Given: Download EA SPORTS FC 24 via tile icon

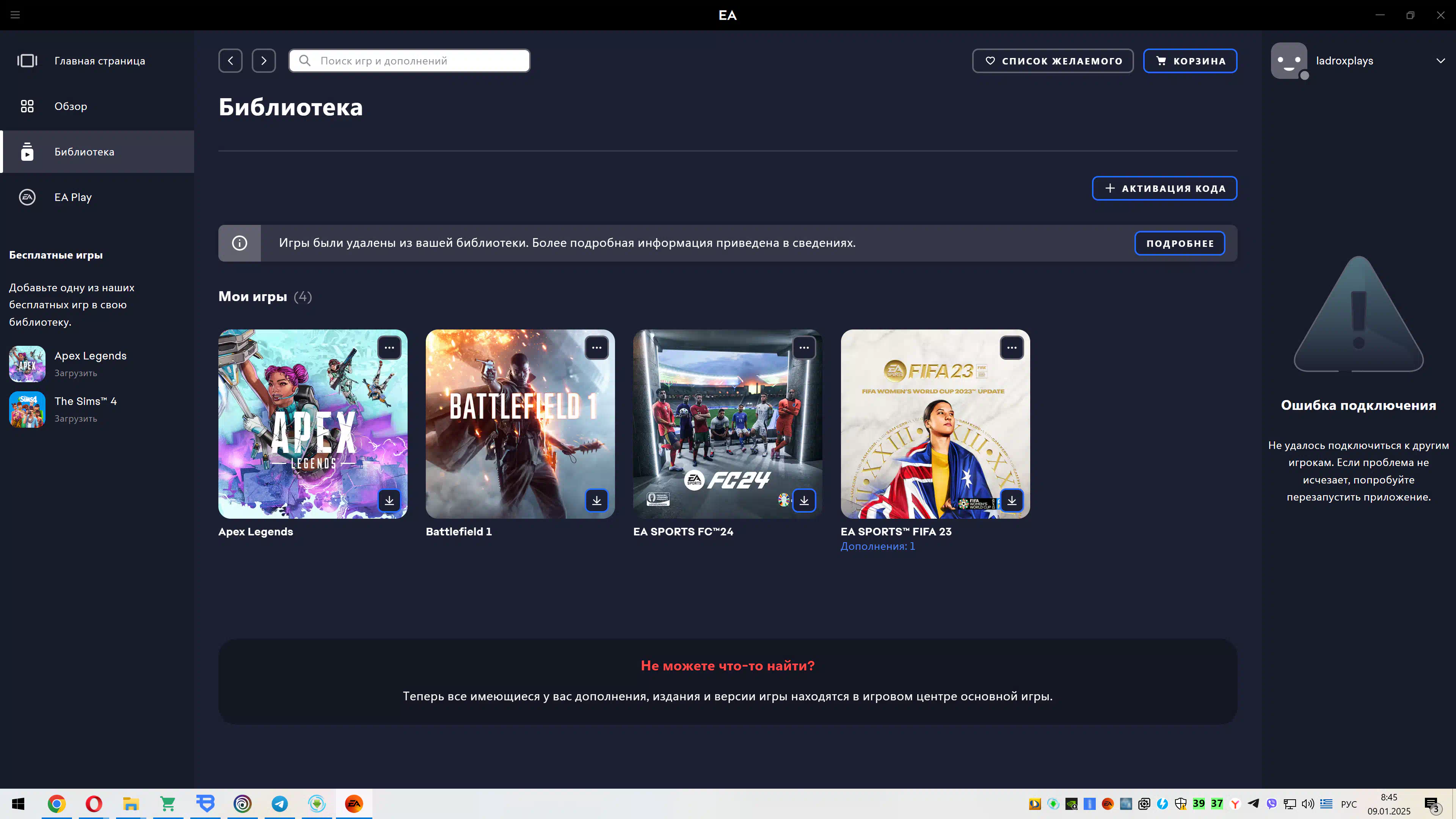Looking at the screenshot, I should click(x=804, y=500).
